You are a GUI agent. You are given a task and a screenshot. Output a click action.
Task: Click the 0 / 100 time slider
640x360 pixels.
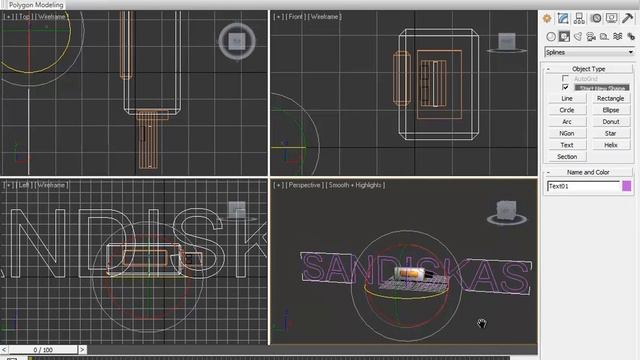[x=43, y=350]
